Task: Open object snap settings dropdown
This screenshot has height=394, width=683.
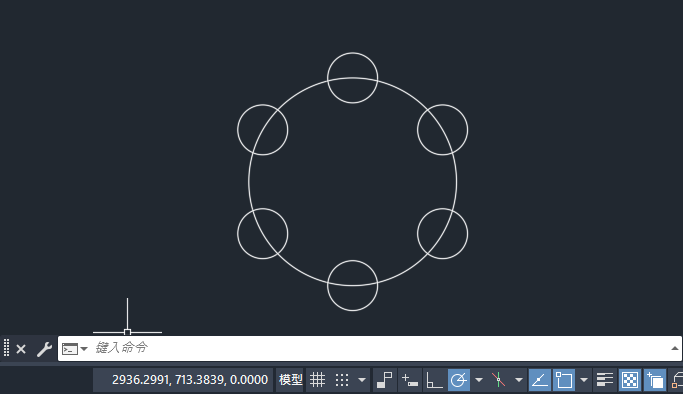Action: click(584, 380)
